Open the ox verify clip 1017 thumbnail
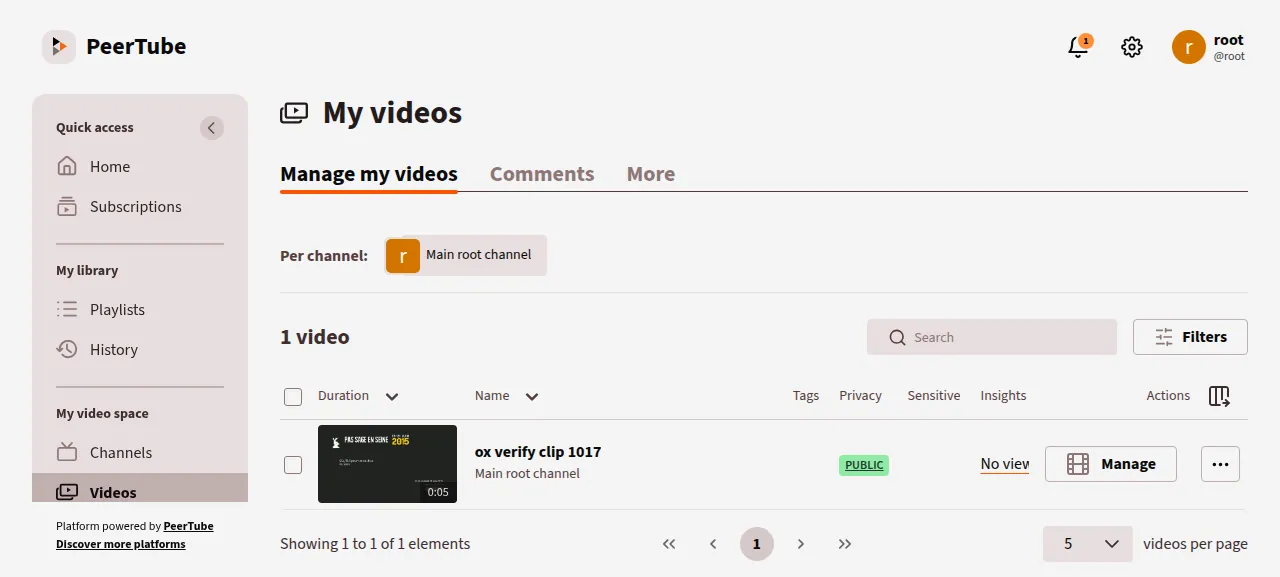This screenshot has height=577, width=1280. pyautogui.click(x=387, y=464)
